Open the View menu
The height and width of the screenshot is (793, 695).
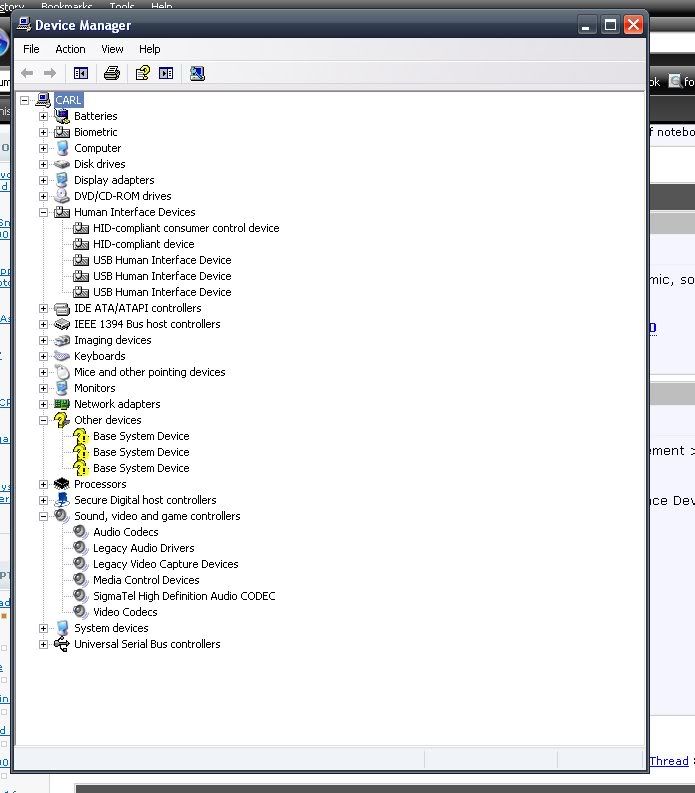pos(112,49)
